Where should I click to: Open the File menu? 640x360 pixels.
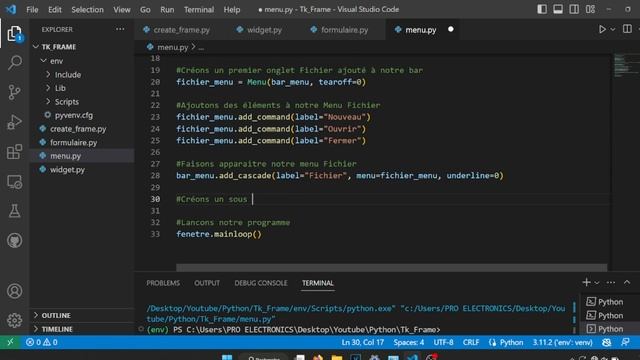coord(32,9)
